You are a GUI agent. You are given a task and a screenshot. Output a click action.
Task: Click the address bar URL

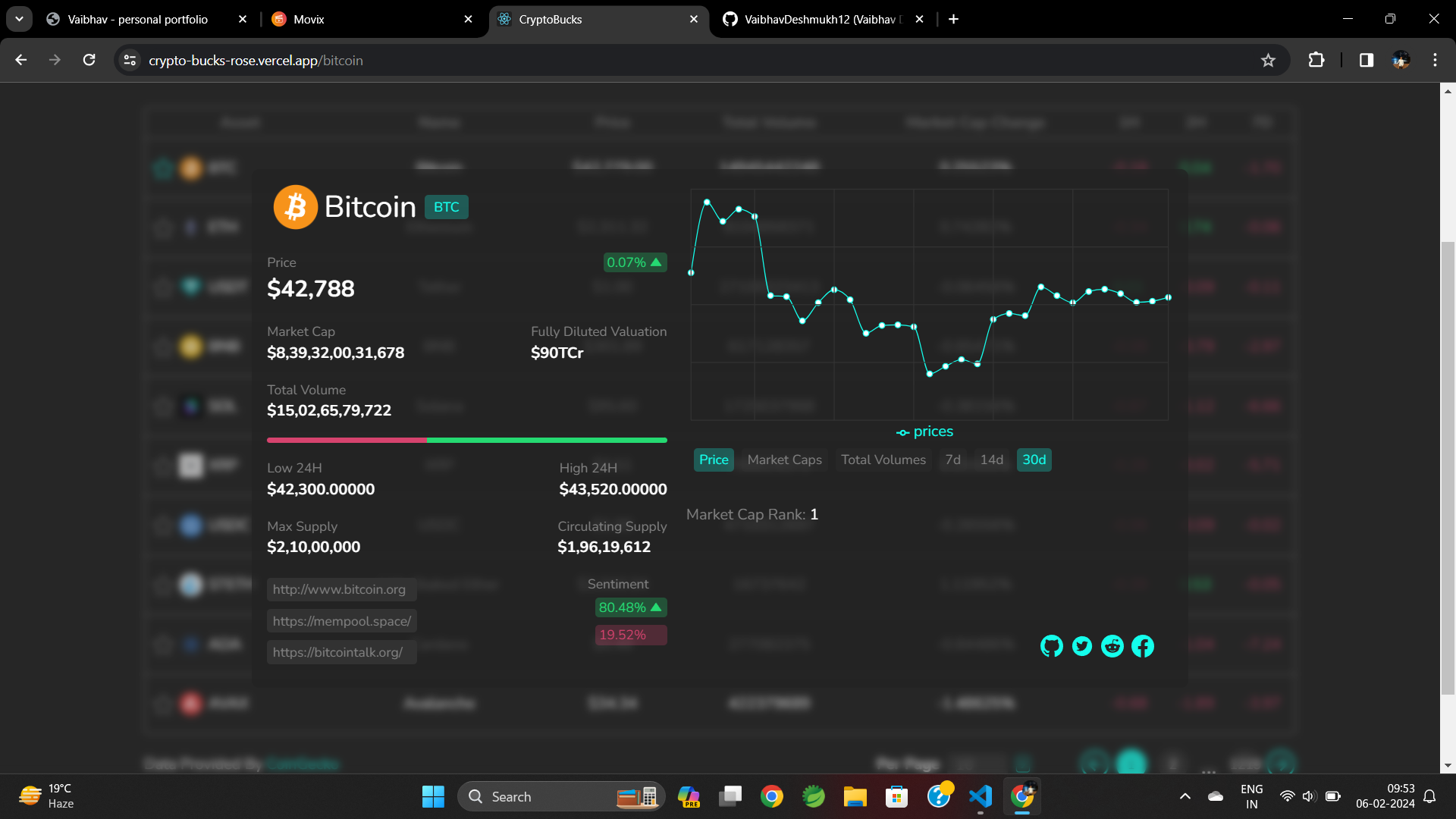[256, 60]
